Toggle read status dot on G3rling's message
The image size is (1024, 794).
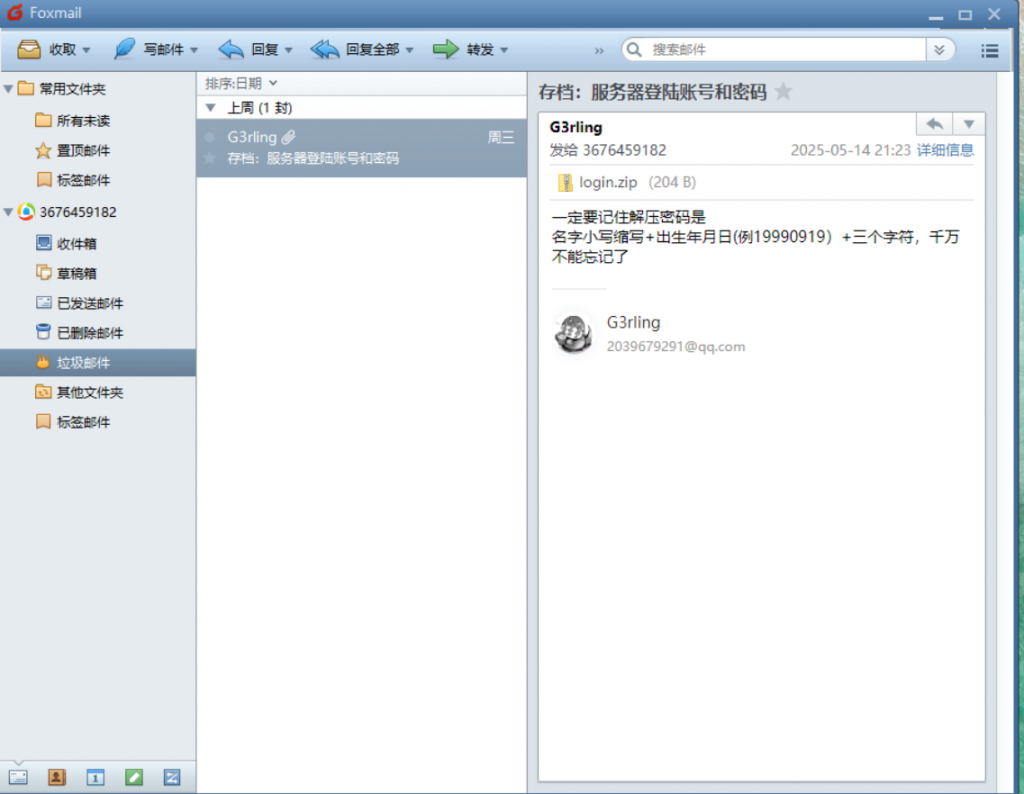coord(209,137)
